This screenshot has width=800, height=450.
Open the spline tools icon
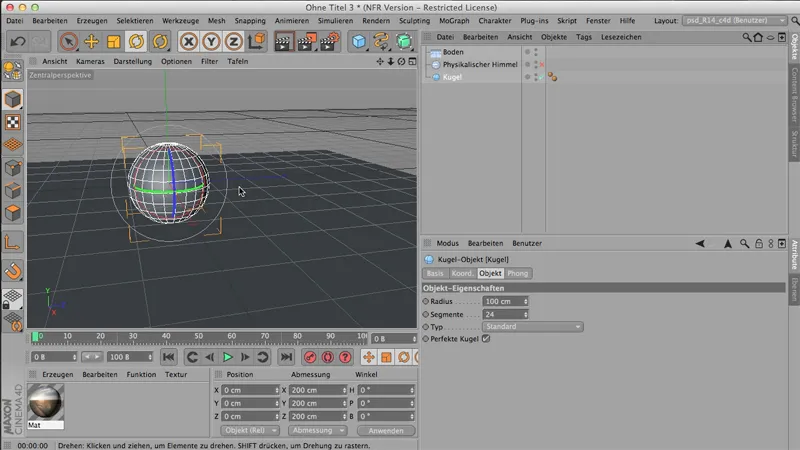(x=381, y=41)
